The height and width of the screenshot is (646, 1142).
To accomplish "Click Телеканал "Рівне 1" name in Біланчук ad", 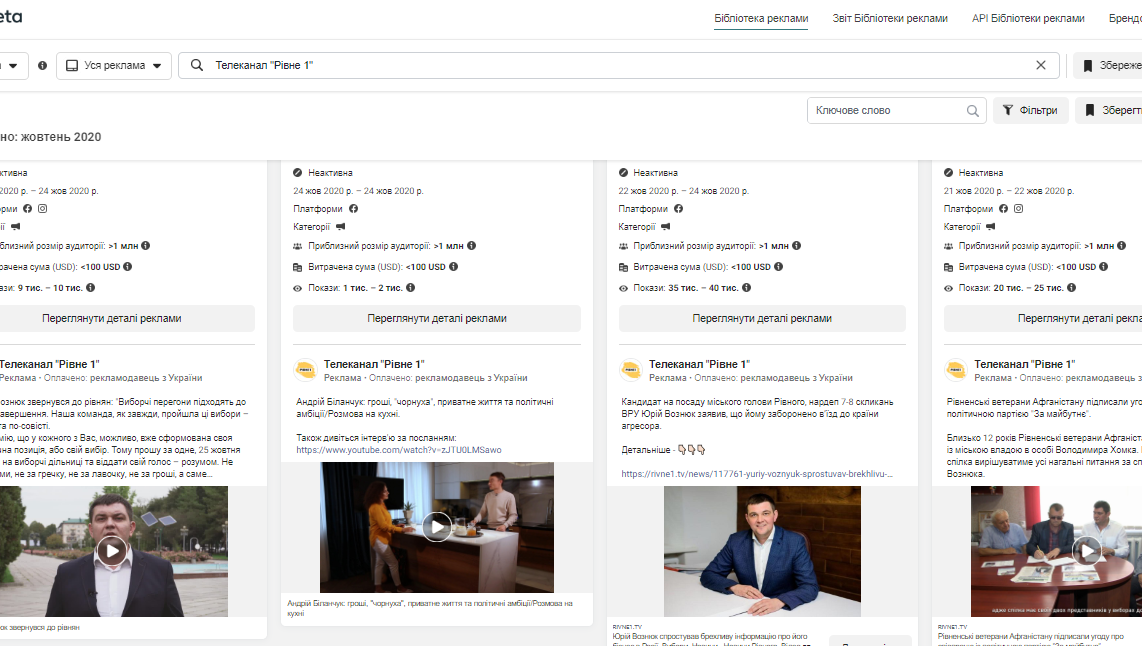I will 374,364.
